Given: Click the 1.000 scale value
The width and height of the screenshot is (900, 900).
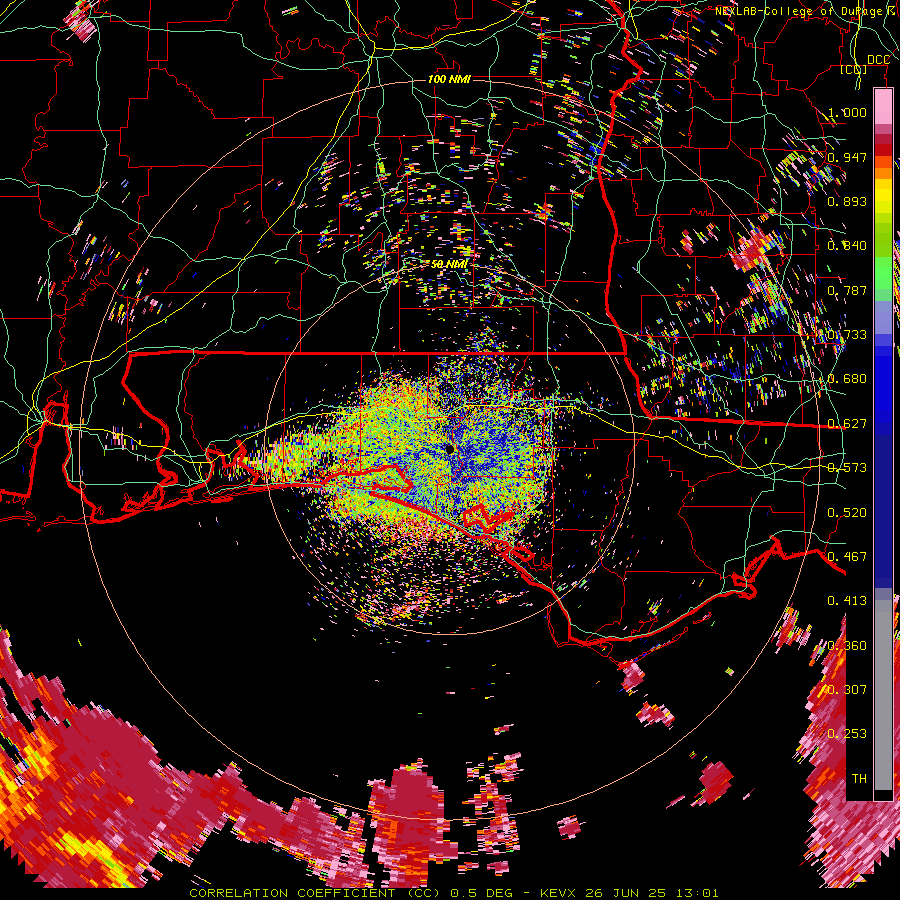Looking at the screenshot, I should pos(847,112).
